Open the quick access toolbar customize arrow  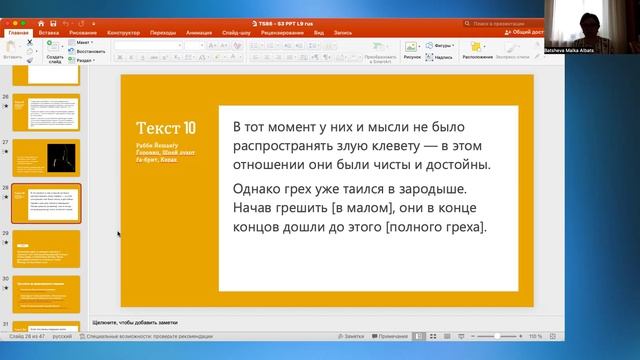(93, 24)
